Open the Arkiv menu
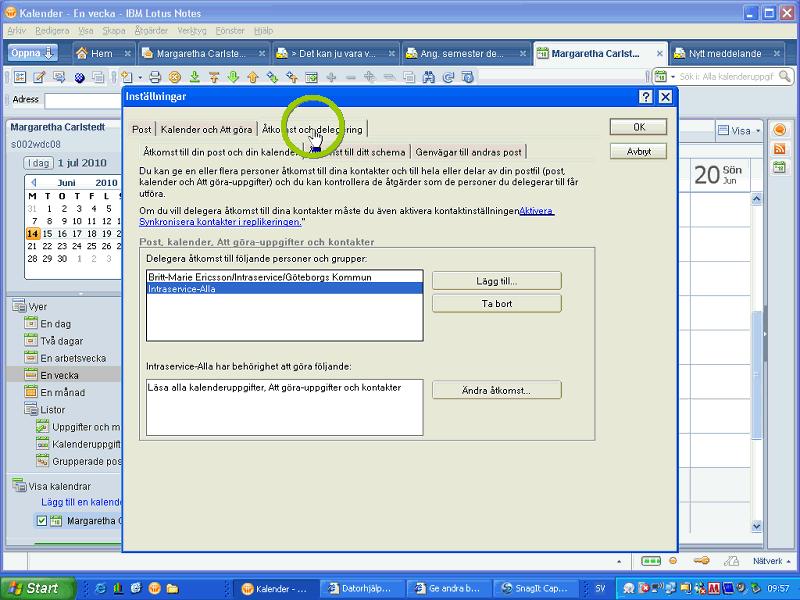This screenshot has width=800, height=600. 16,31
